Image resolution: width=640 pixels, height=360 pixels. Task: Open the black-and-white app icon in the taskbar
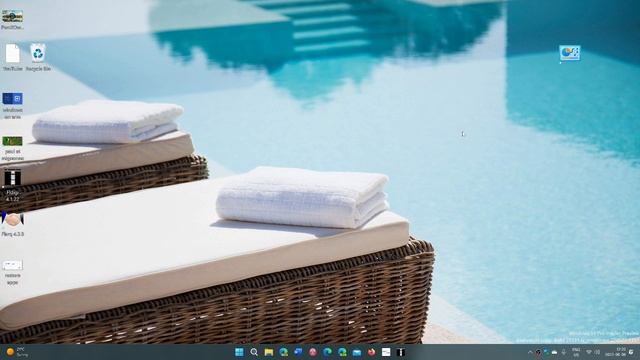(401, 352)
